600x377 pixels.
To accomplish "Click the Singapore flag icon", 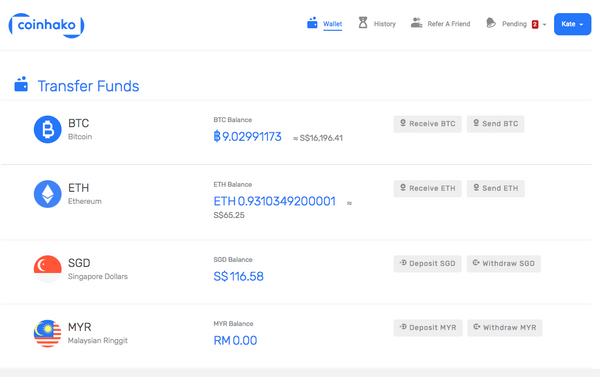I will coord(47,269).
